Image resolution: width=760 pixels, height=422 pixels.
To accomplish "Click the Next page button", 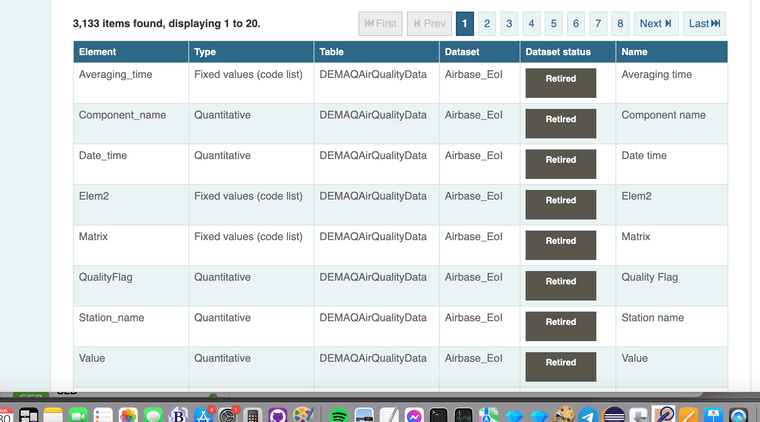I will (656, 23).
